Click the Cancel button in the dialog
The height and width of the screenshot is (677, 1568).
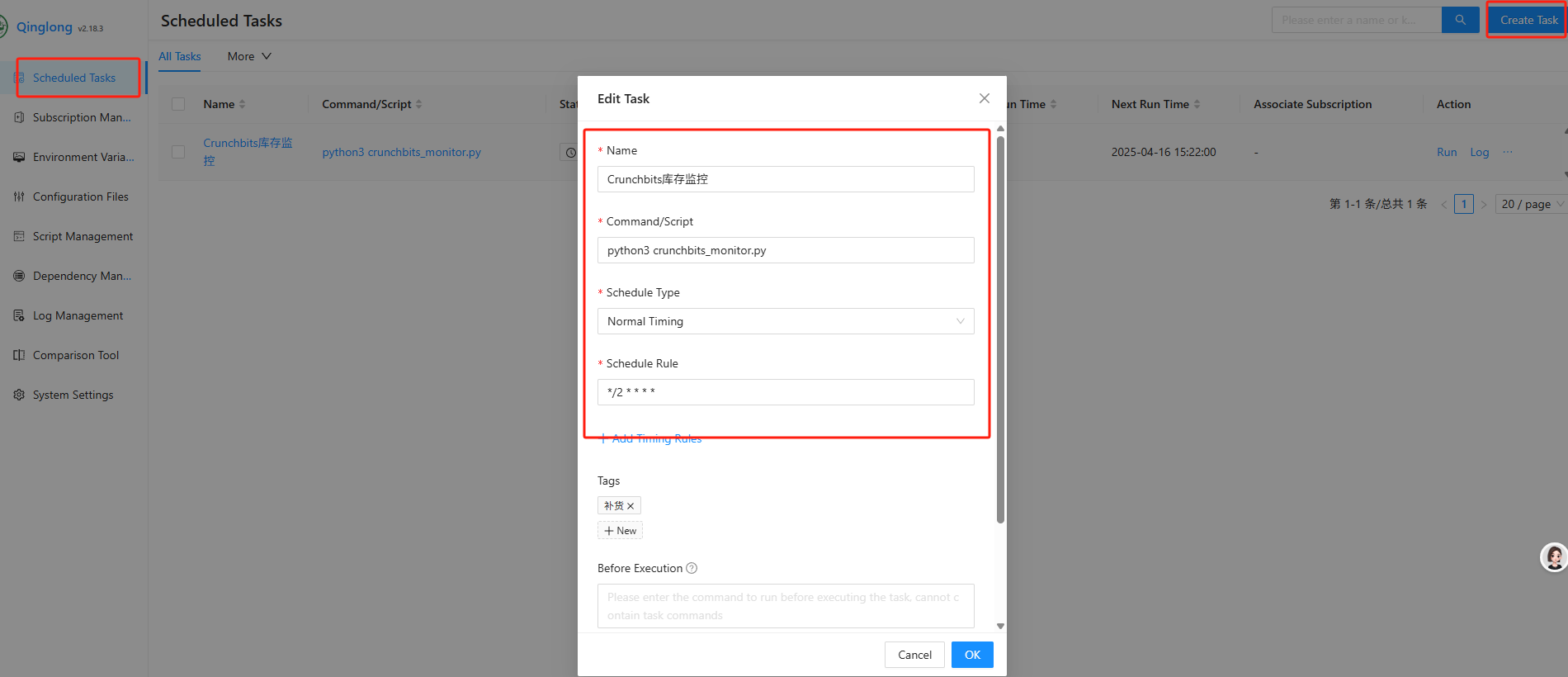coord(914,655)
